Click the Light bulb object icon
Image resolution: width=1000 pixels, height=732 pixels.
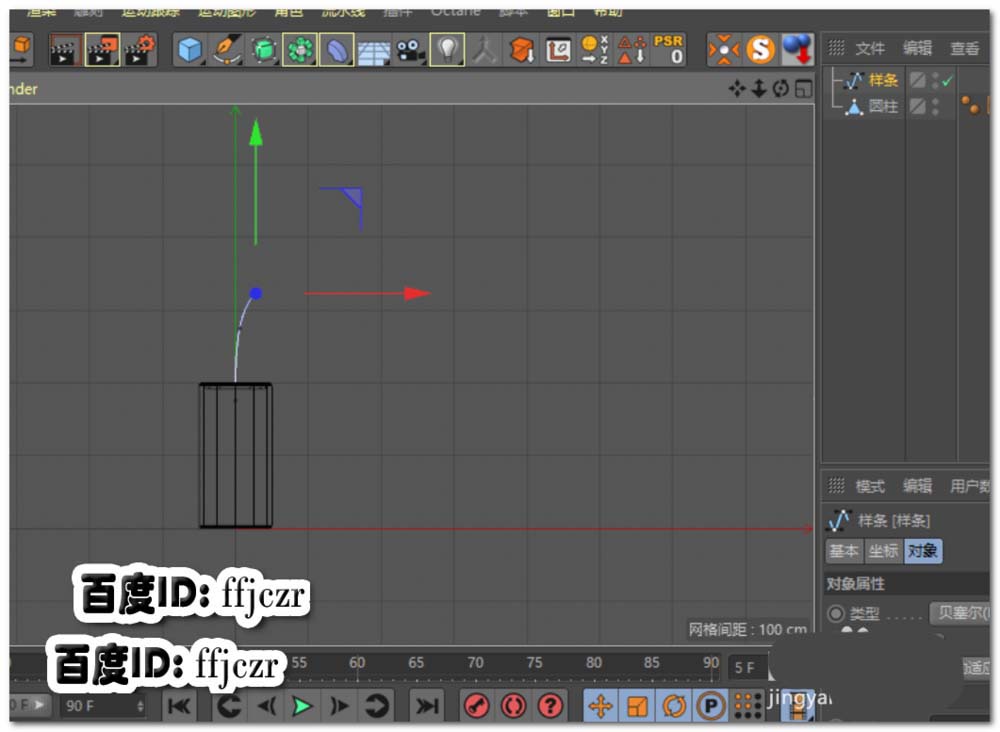pos(447,50)
